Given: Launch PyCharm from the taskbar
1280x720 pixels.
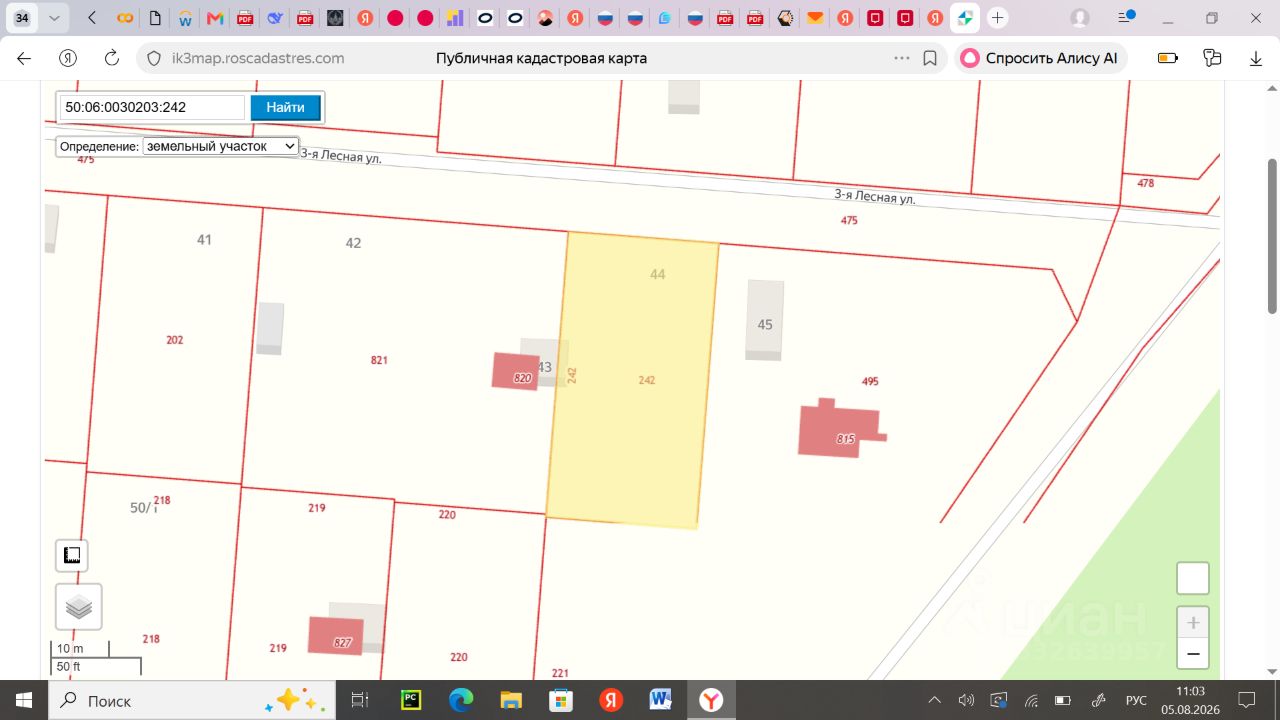Looking at the screenshot, I should pos(411,700).
